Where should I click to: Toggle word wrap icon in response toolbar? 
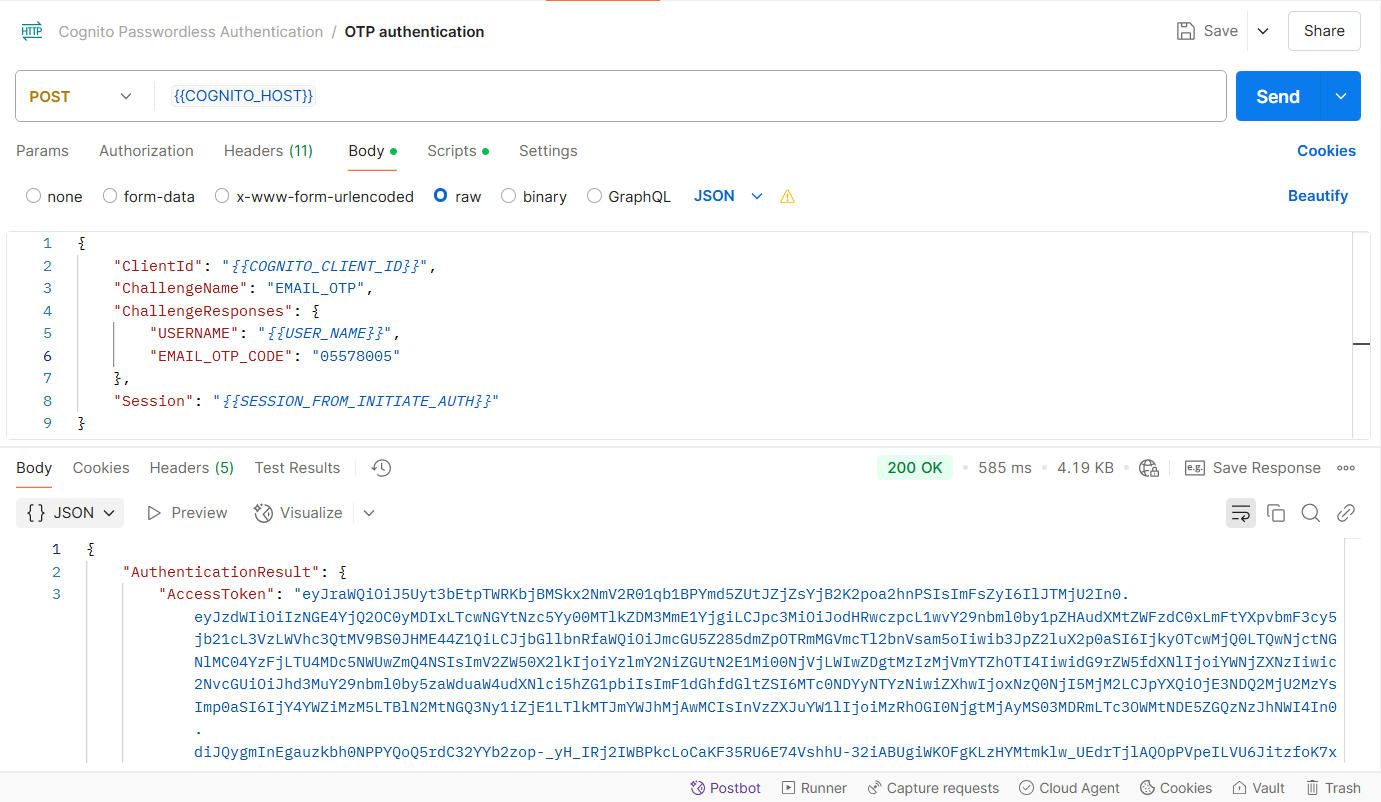tap(1240, 513)
